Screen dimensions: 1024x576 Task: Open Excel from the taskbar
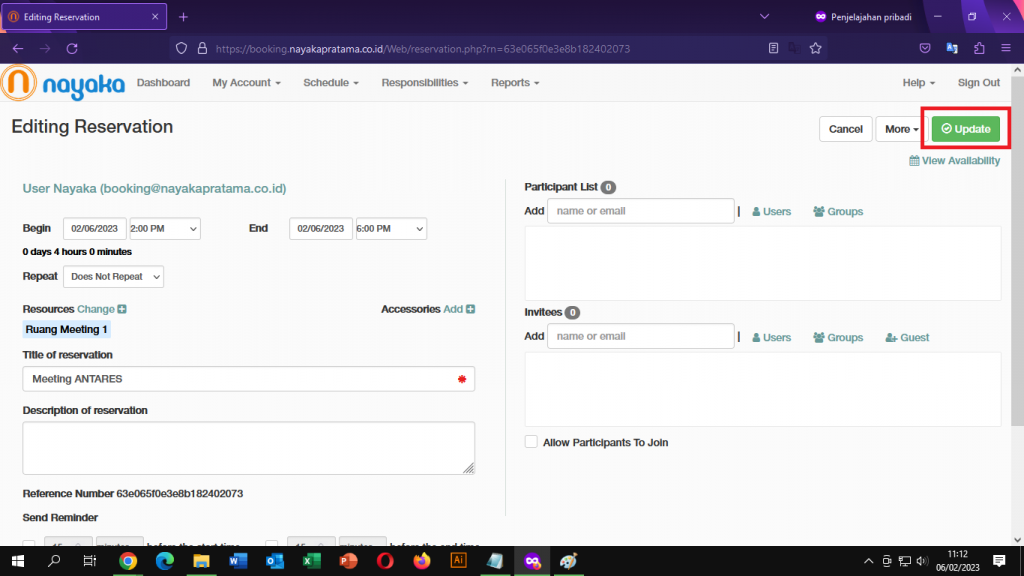point(311,561)
